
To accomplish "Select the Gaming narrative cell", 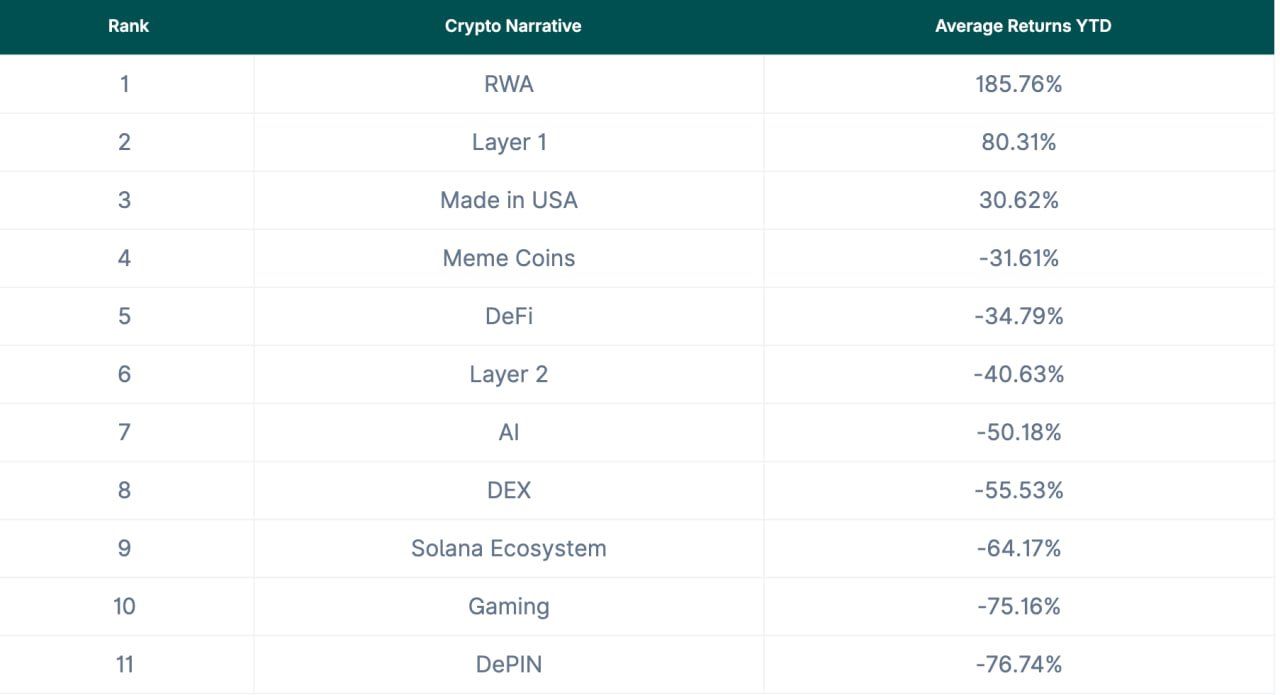I will [x=509, y=606].
